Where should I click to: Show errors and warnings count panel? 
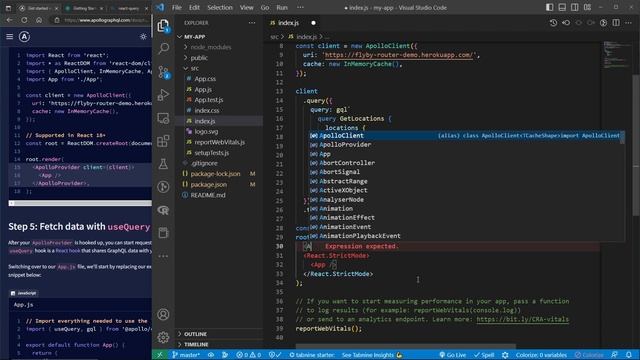point(249,355)
